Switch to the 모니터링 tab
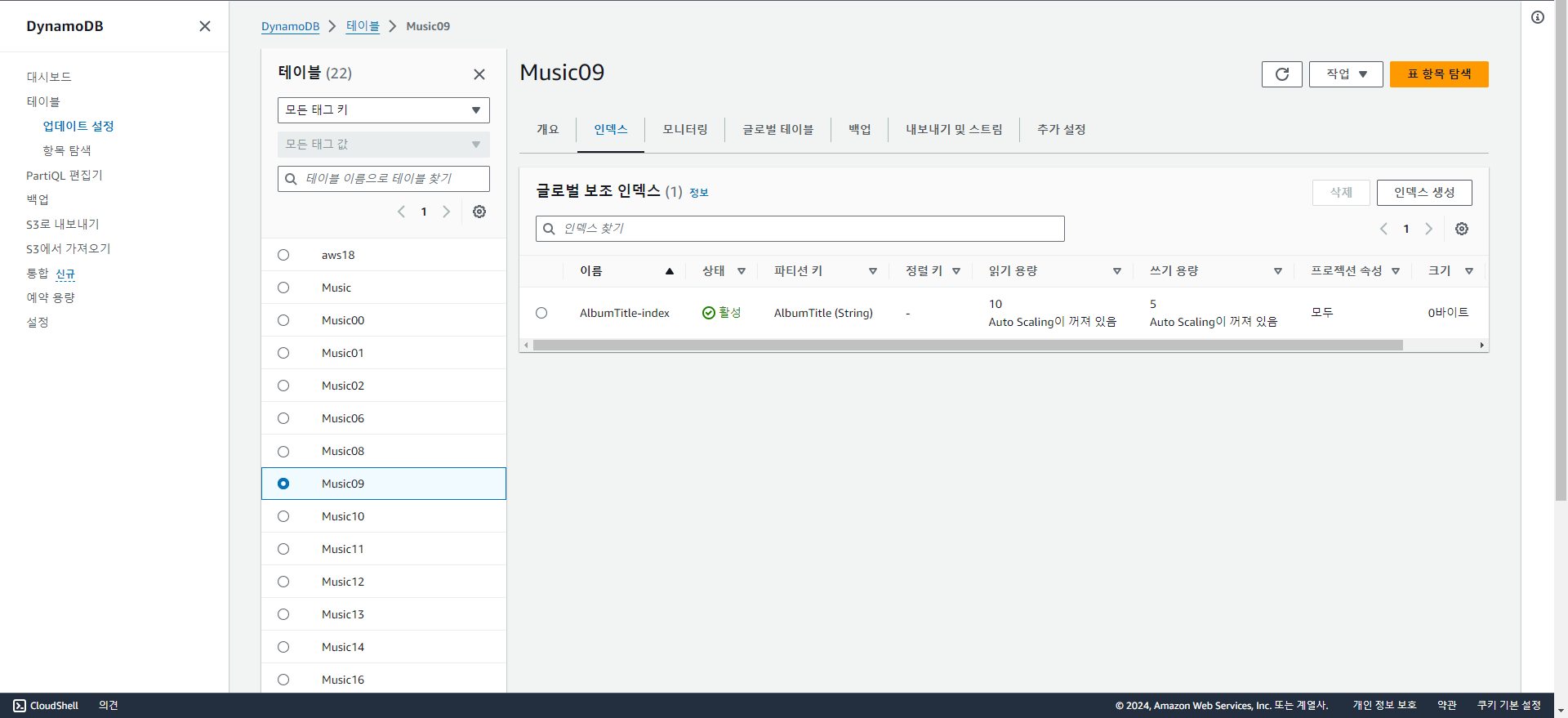Image resolution: width=1568 pixels, height=718 pixels. 685,130
